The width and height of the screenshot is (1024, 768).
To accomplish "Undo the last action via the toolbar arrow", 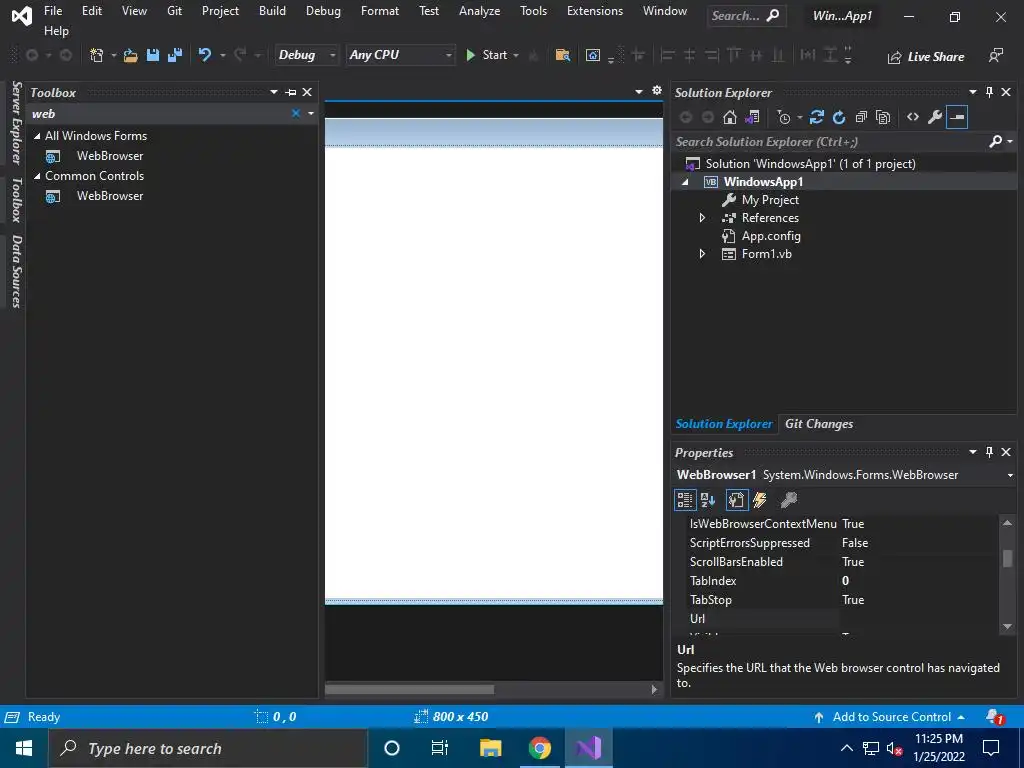I will [x=205, y=55].
